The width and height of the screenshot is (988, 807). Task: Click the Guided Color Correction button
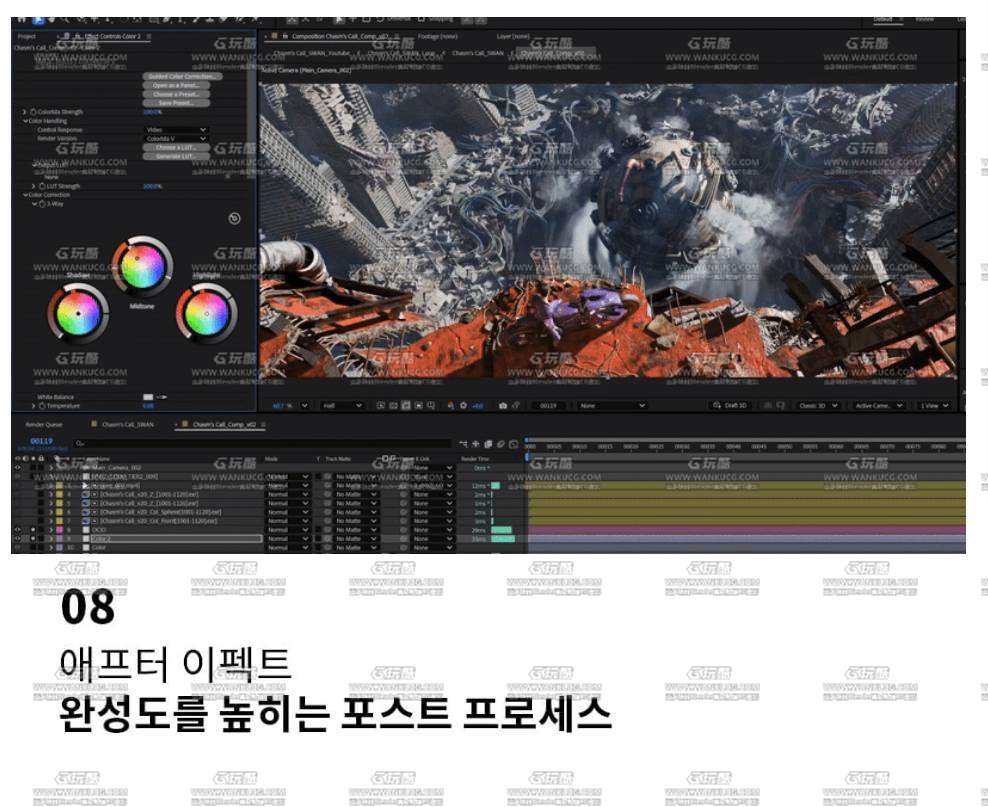point(183,76)
